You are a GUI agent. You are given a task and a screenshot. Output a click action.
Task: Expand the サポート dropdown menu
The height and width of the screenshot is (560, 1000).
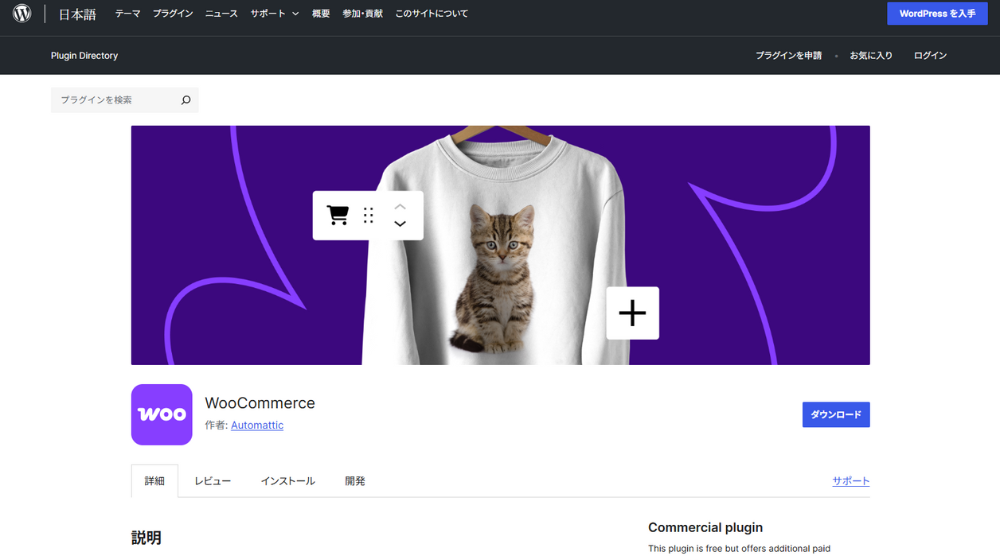point(275,13)
